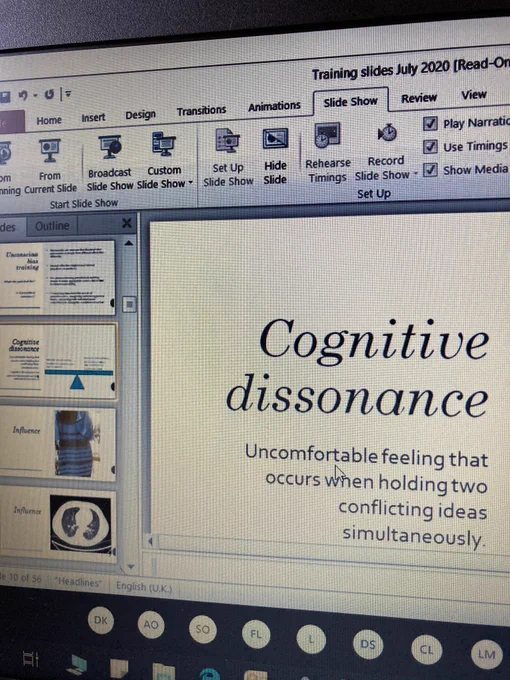Open the Insert ribbon tab
This screenshot has width=510, height=680.
pyautogui.click(x=93, y=118)
